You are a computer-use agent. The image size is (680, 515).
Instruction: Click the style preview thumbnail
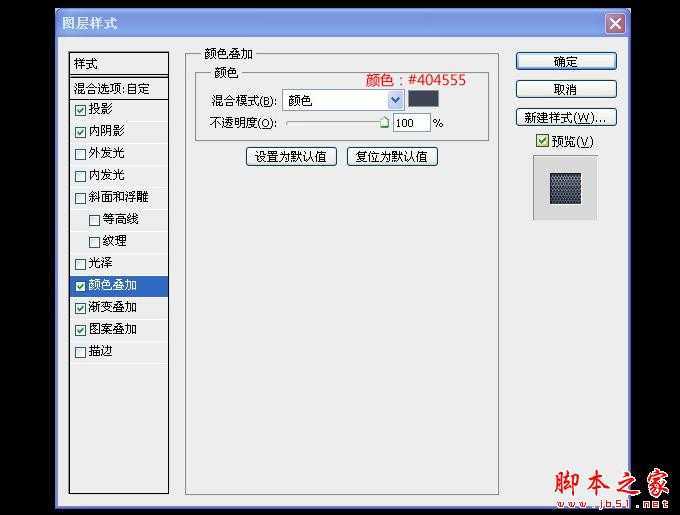(x=565, y=188)
